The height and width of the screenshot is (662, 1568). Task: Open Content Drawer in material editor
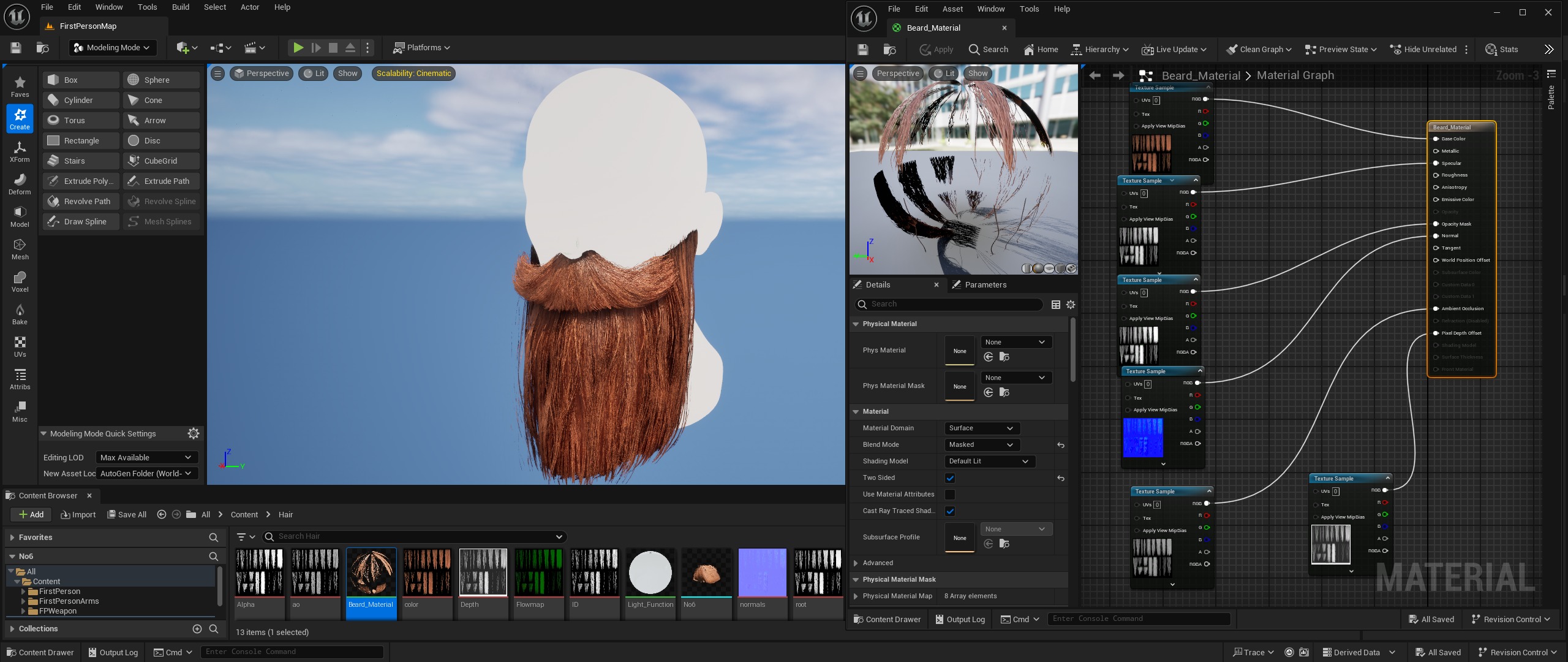pyautogui.click(x=887, y=619)
